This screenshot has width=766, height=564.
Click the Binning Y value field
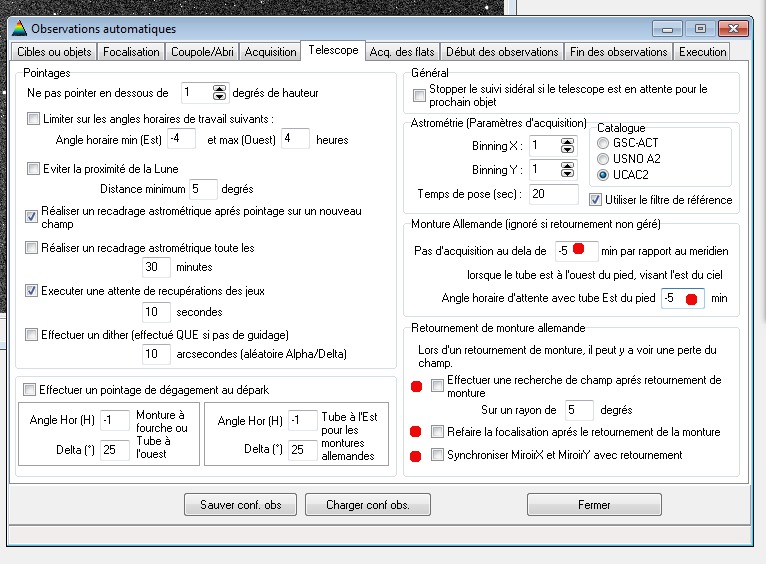[x=545, y=169]
